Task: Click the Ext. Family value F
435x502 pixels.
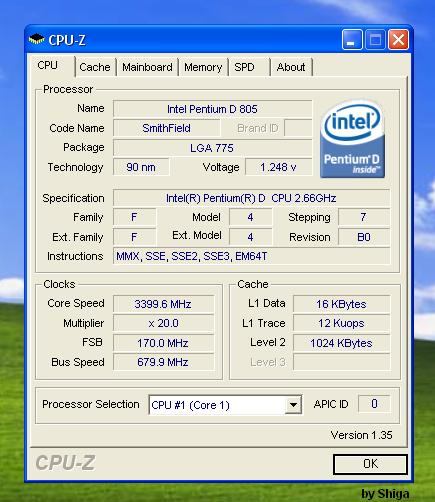Action: (134, 237)
